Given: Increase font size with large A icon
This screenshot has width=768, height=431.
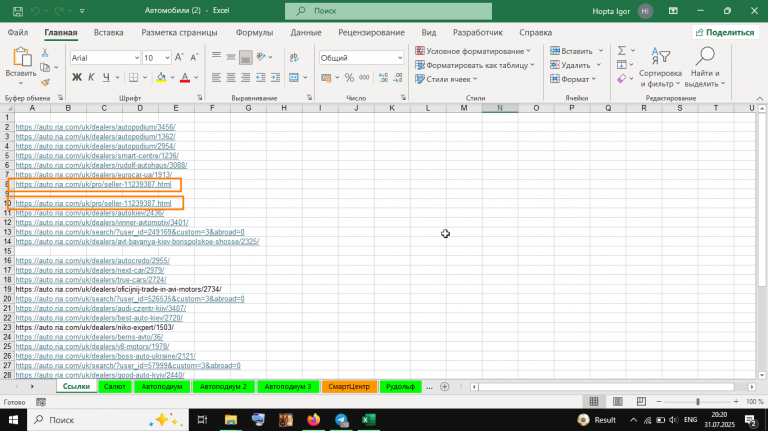Looking at the screenshot, I should point(179,58).
